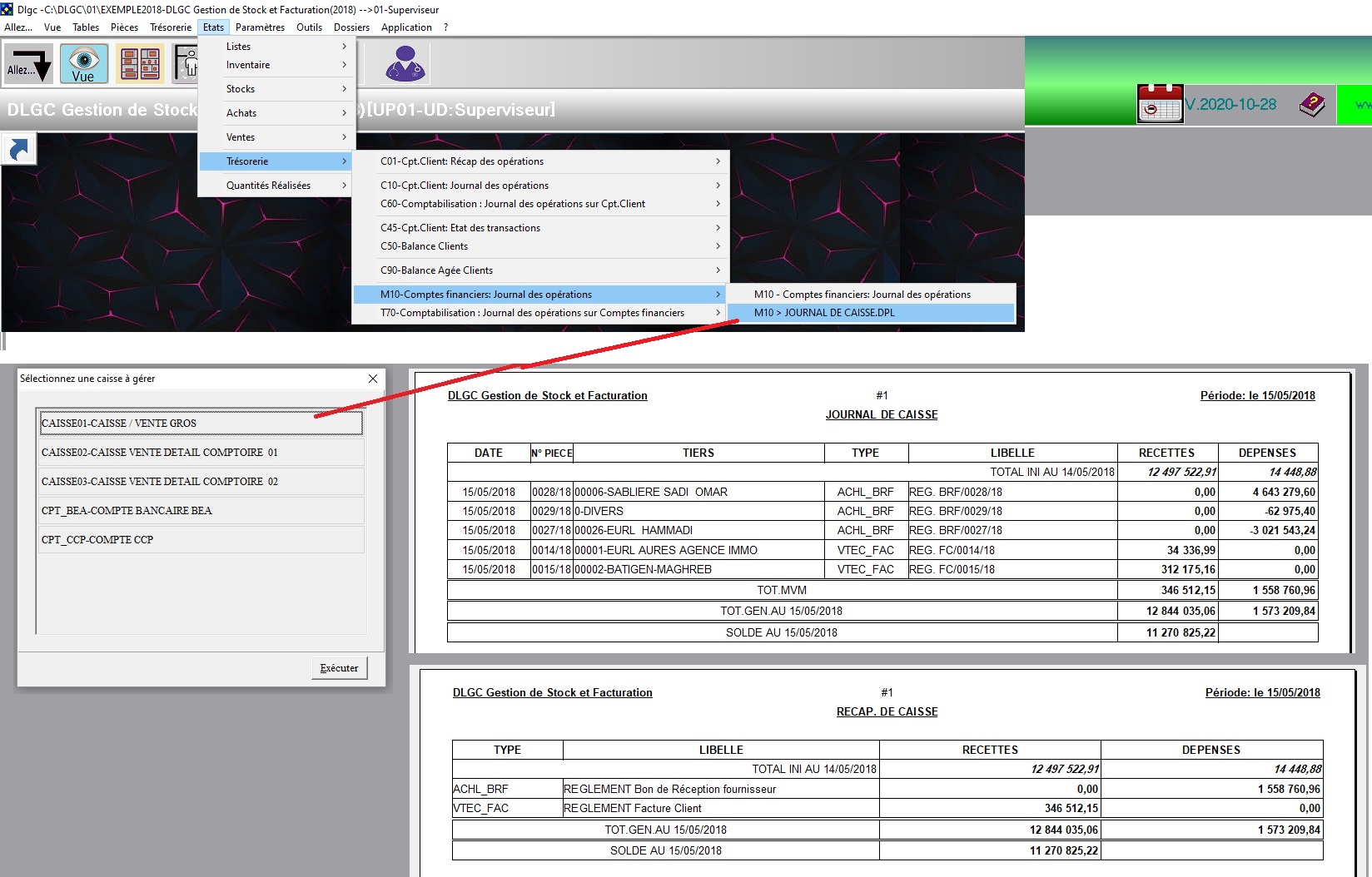Image resolution: width=1372 pixels, height=877 pixels.
Task: Click tiers 00001-EURL AURES AGENCE IMMO
Action: pos(666,550)
